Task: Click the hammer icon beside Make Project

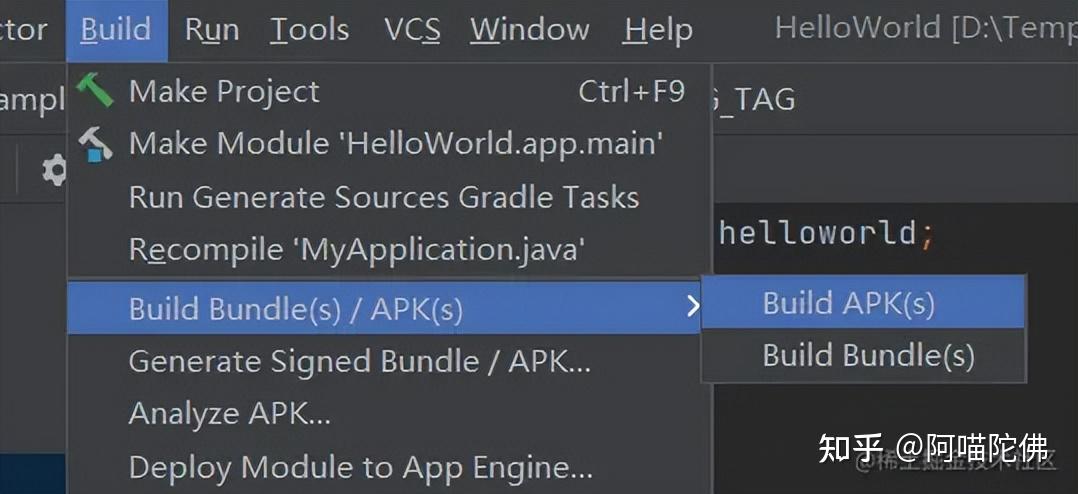Action: point(96,91)
